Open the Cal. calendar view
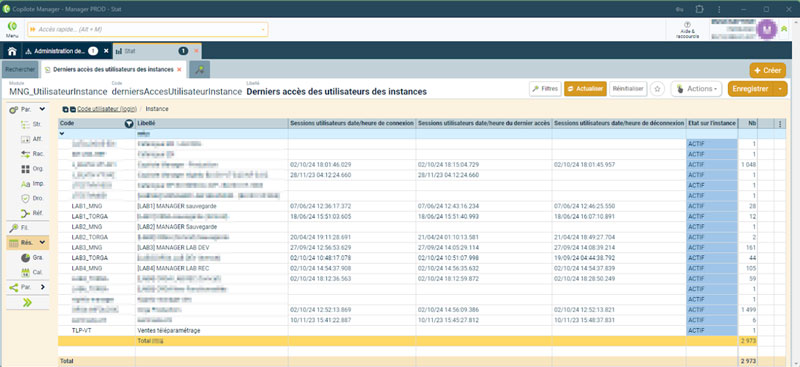 [32, 273]
